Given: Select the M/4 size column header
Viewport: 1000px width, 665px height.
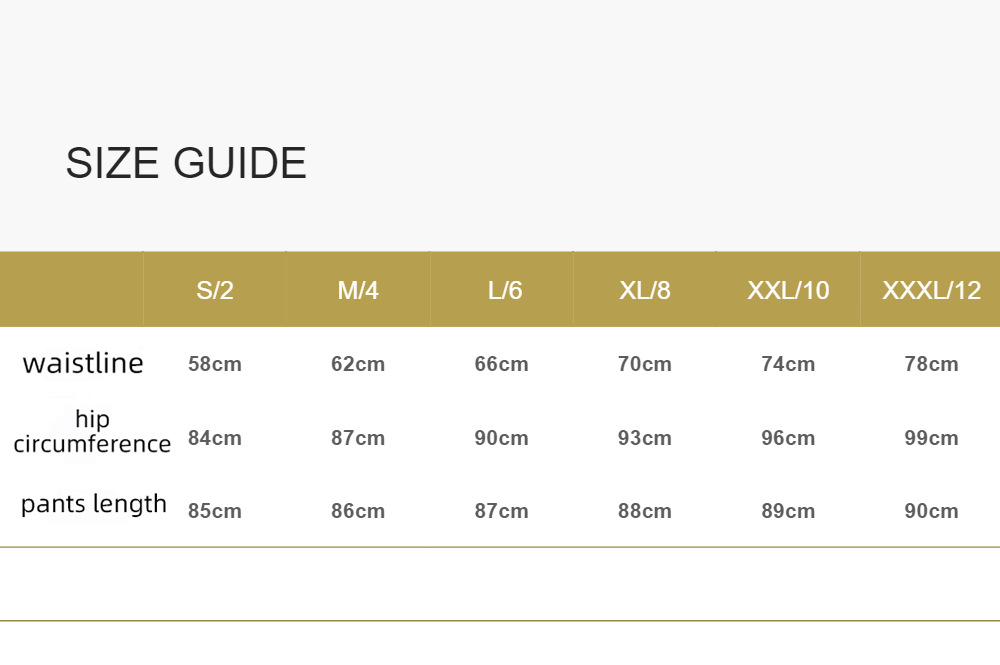Looking at the screenshot, I should tap(358, 291).
